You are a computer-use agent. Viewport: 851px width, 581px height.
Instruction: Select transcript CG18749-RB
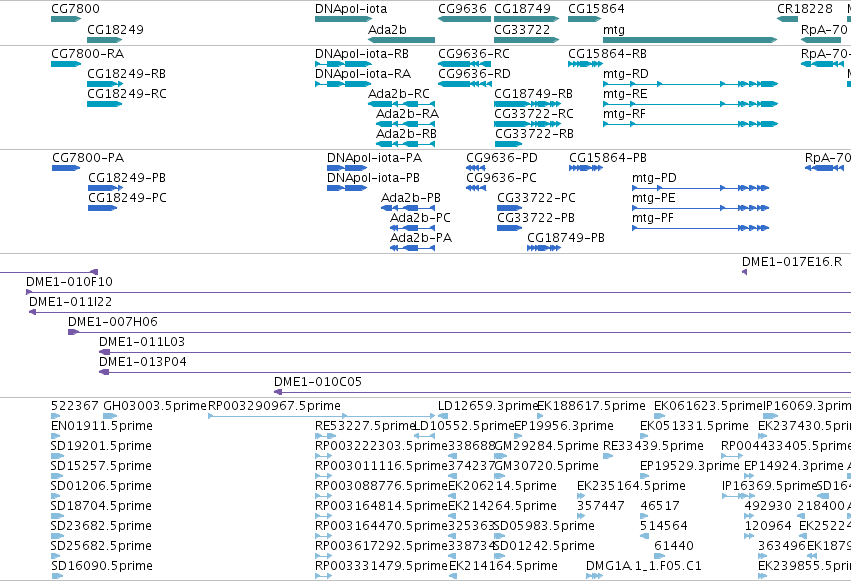527,104
